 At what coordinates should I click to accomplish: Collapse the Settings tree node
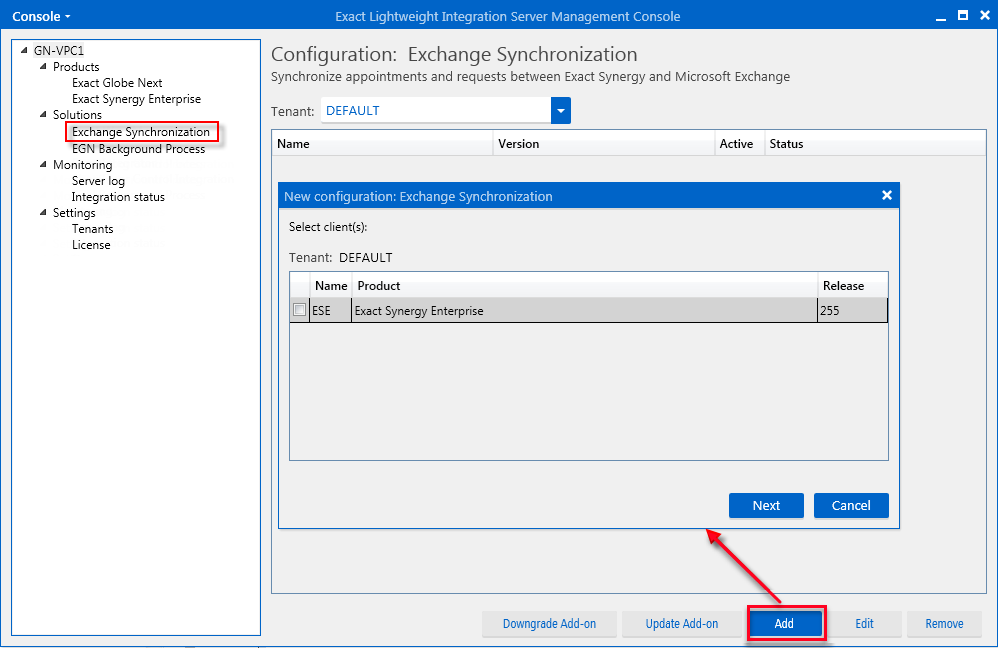[43, 213]
